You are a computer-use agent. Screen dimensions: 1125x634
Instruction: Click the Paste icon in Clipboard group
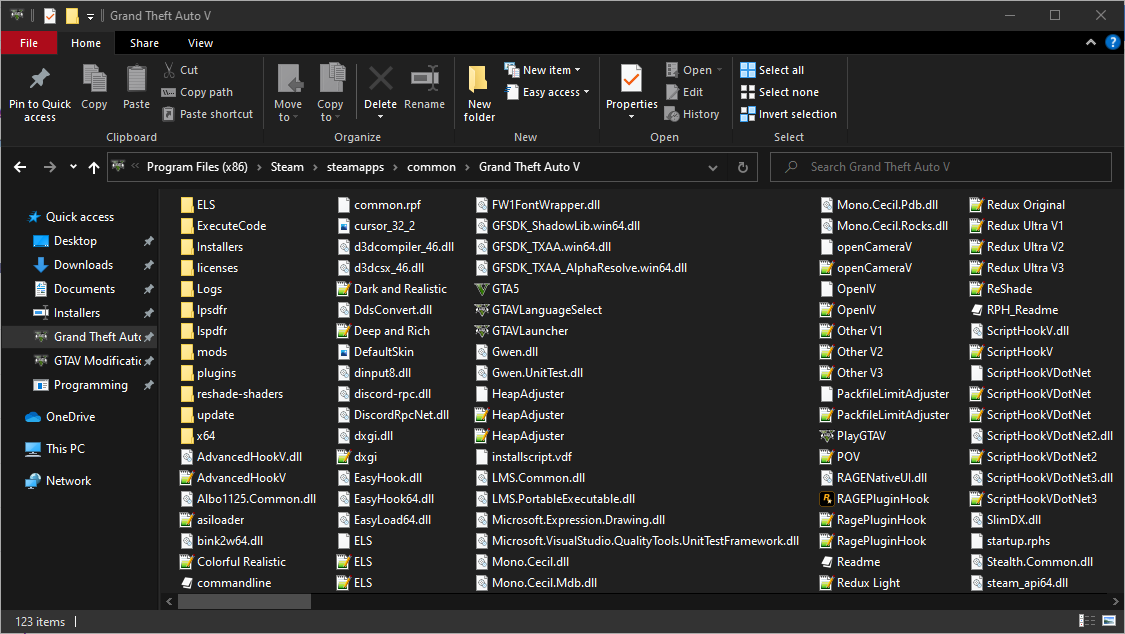tap(136, 79)
